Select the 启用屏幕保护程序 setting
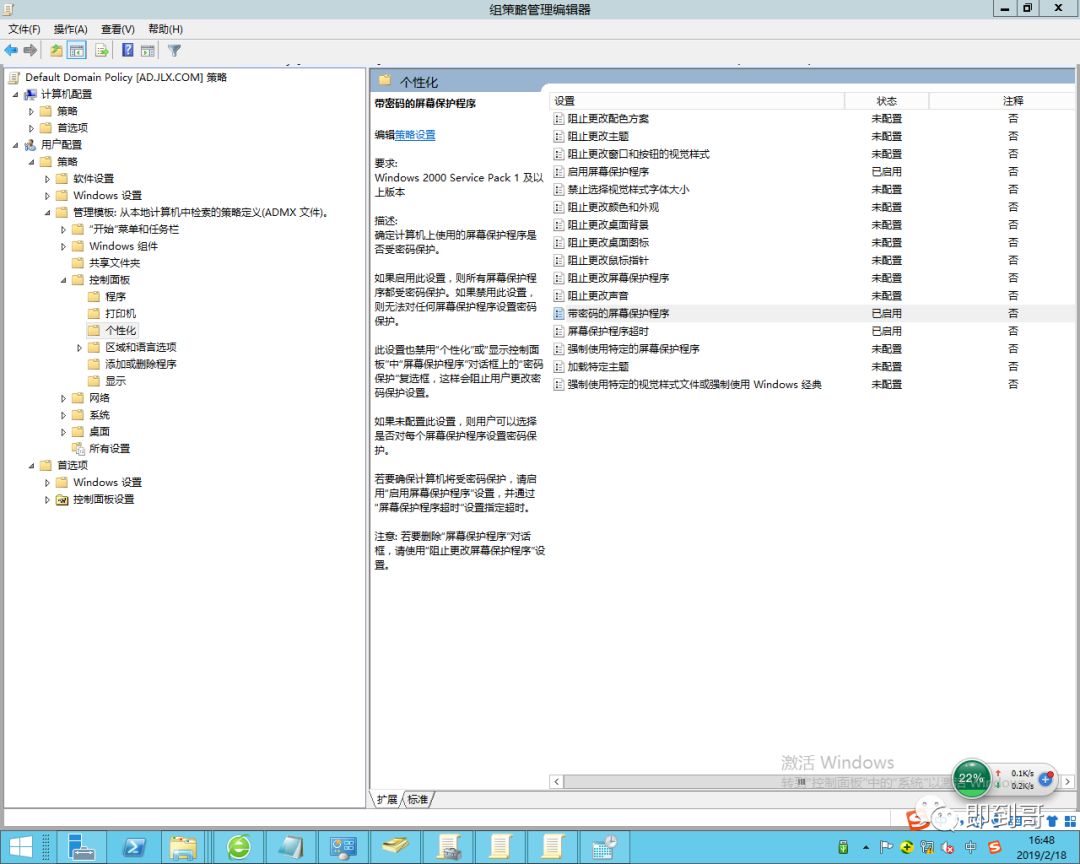 point(608,172)
